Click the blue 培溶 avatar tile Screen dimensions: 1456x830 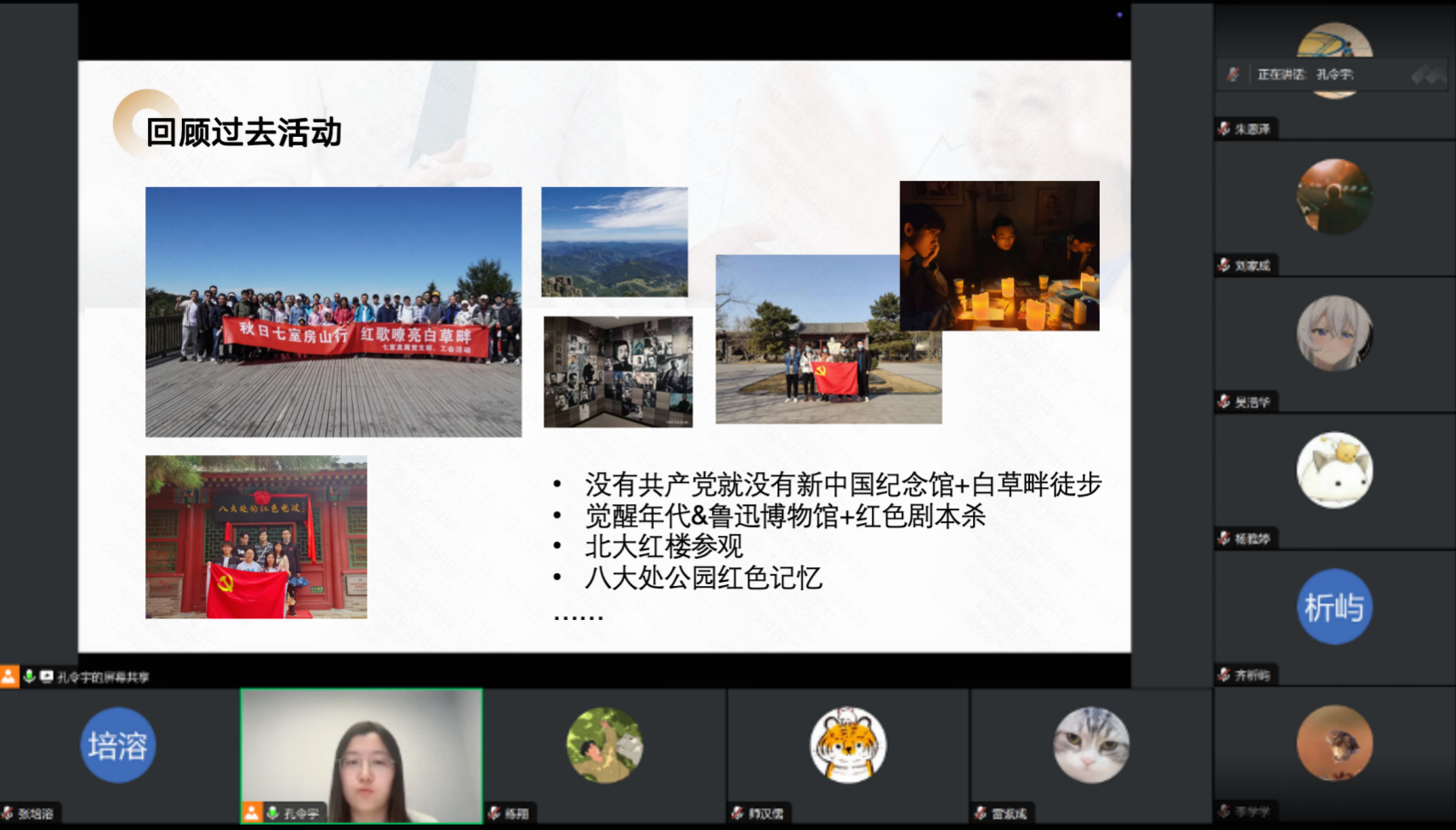tap(118, 745)
